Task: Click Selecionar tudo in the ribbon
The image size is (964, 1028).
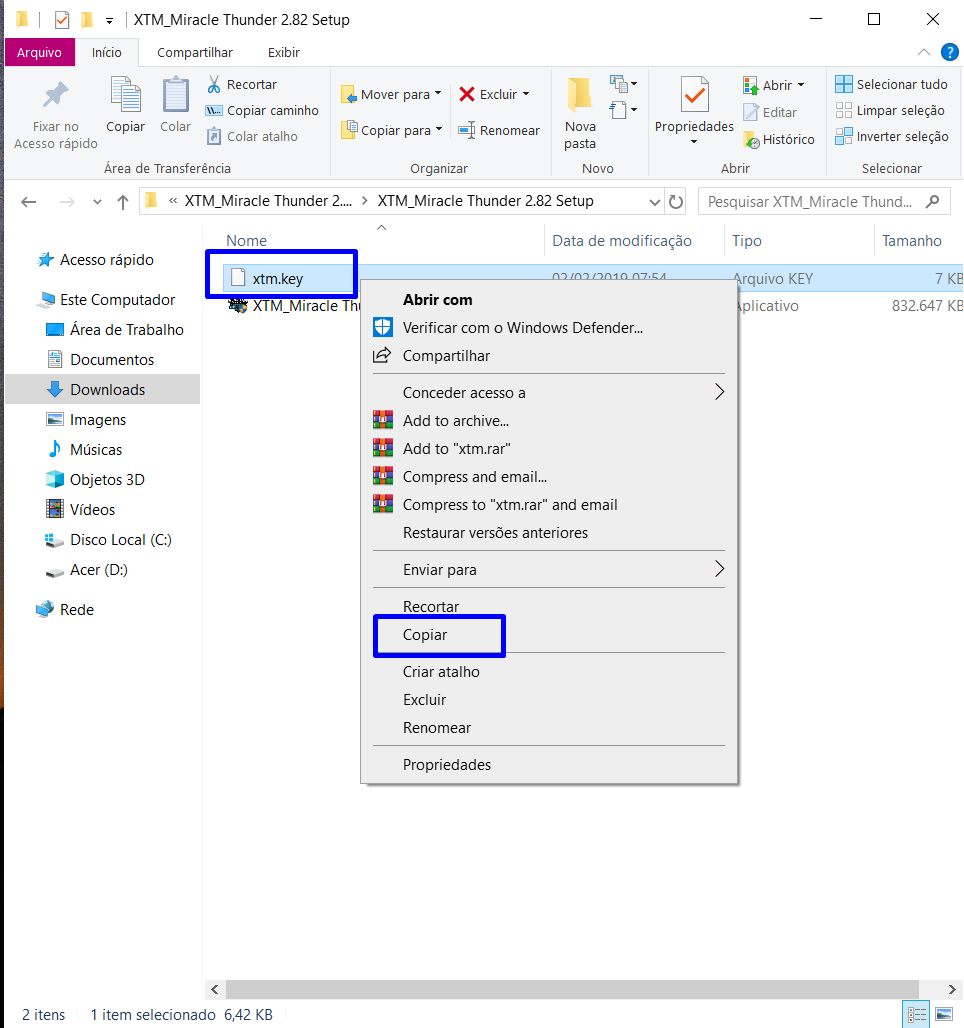Action: pos(891,85)
